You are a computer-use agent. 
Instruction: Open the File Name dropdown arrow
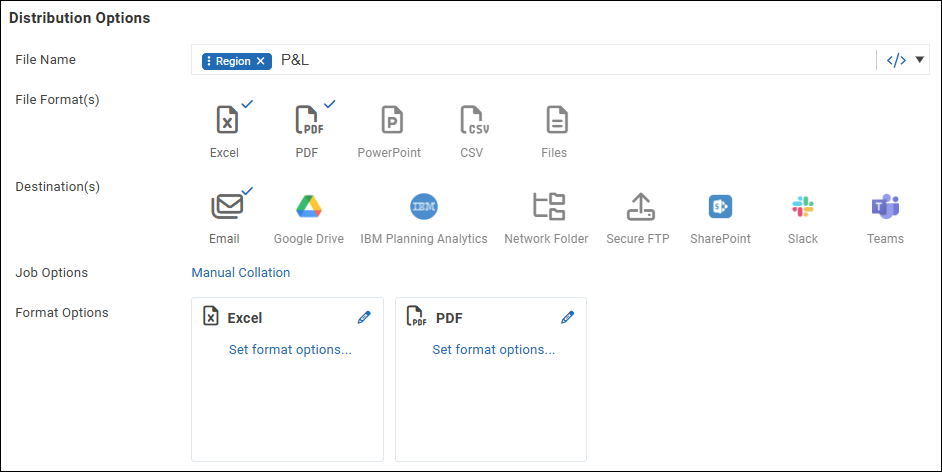click(920, 60)
